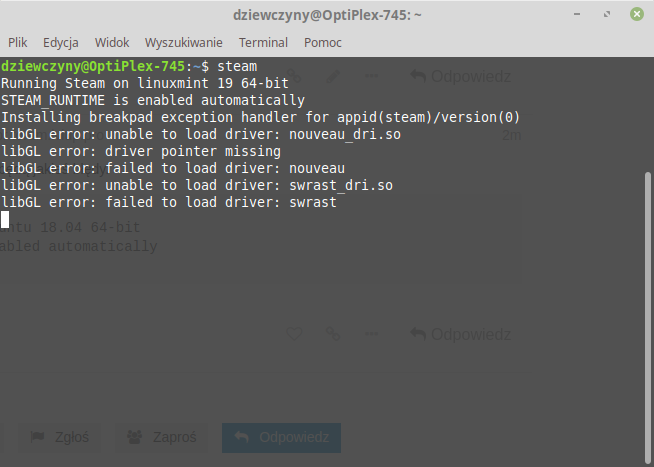Click the title bar text dziewczyny@OptiPlex-745
The height and width of the screenshot is (467, 654).
pyautogui.click(x=326, y=15)
